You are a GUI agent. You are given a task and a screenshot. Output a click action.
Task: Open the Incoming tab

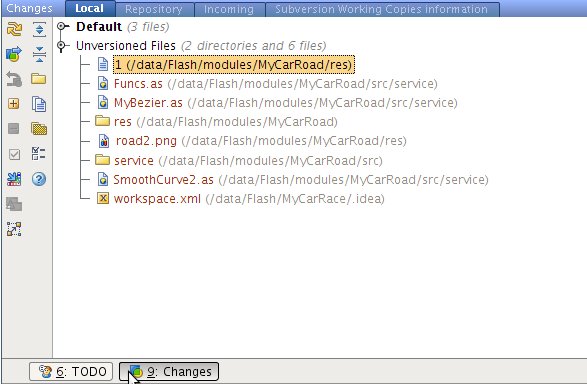point(229,9)
